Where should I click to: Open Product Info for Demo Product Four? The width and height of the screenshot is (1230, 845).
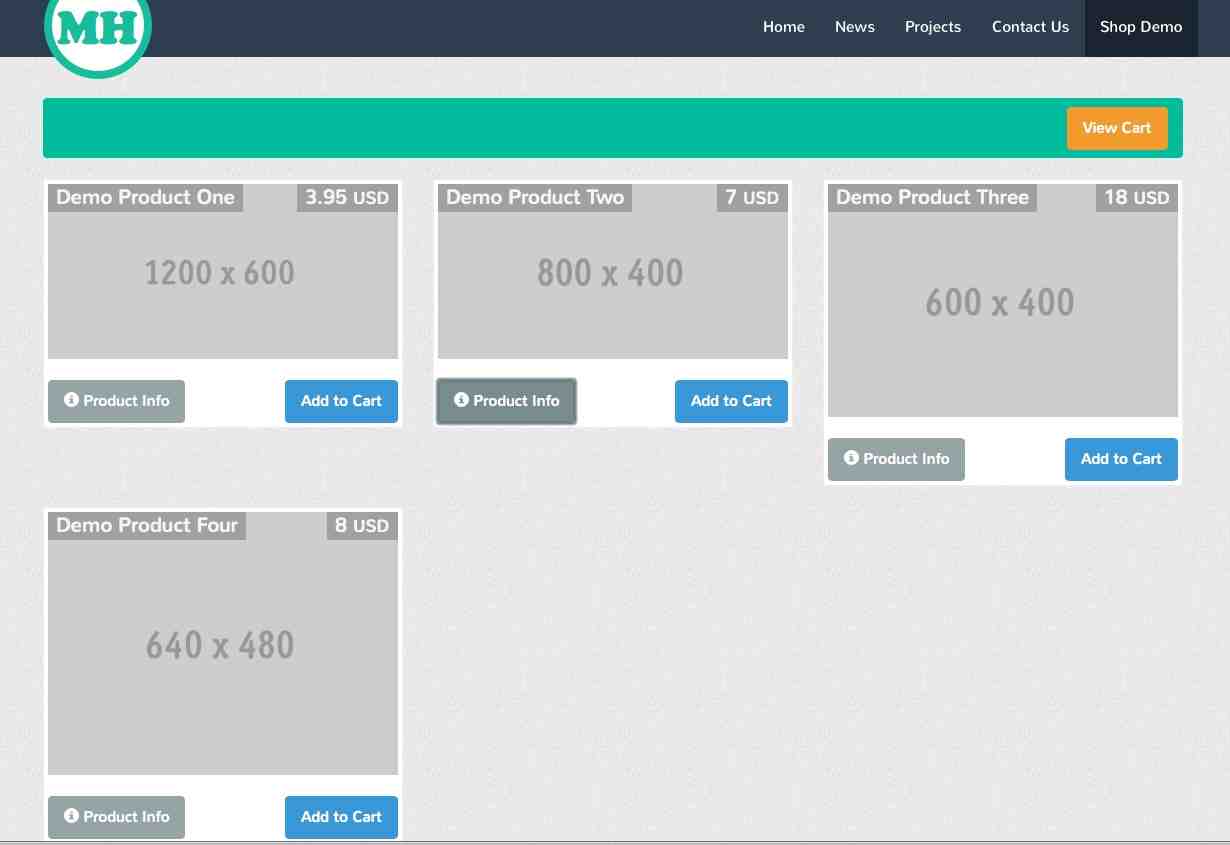pos(116,817)
